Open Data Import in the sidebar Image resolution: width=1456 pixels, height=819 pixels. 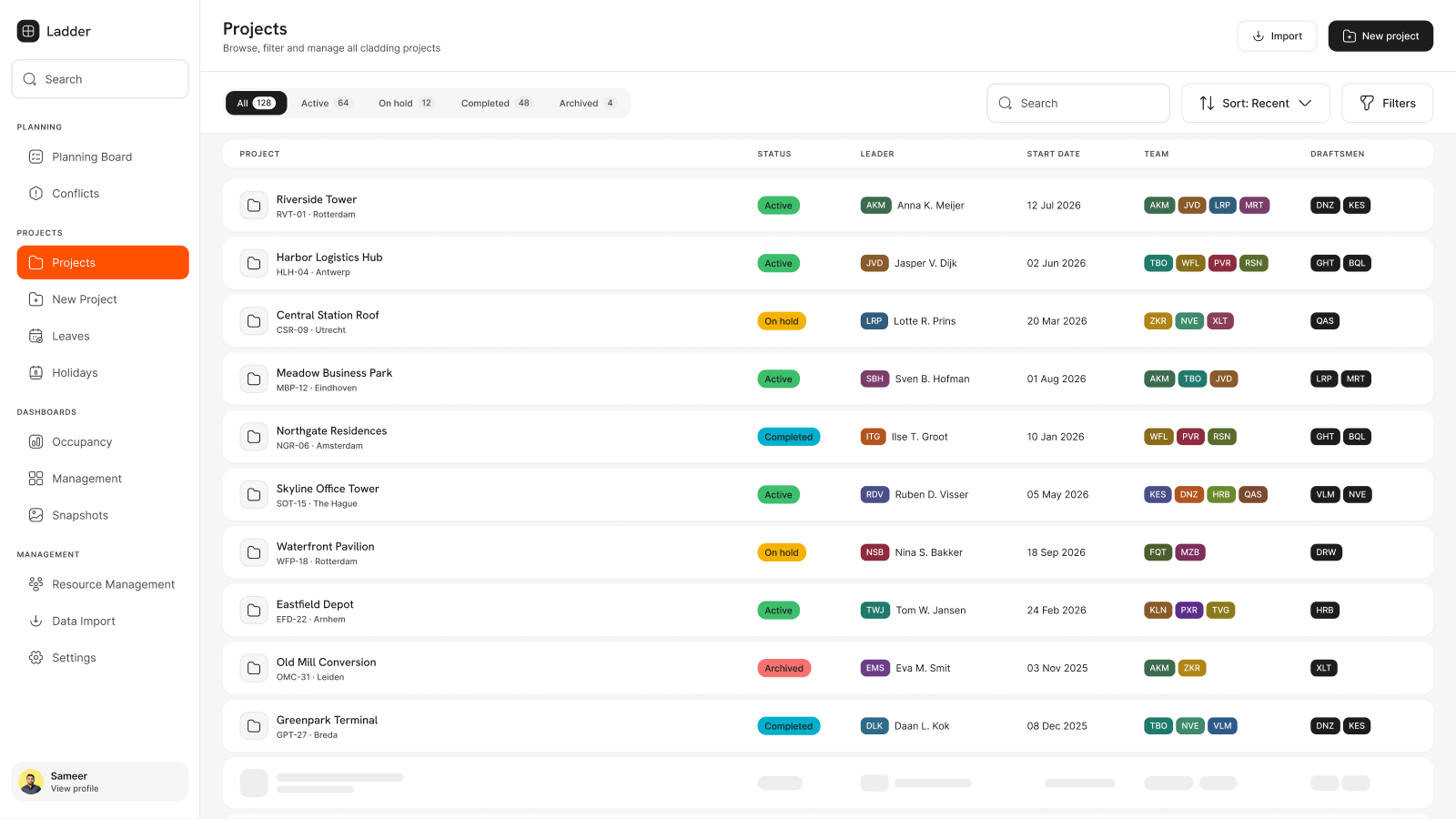tap(103, 621)
